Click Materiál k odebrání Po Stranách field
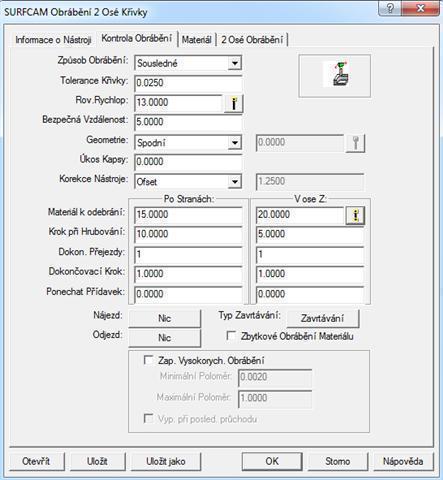 click(188, 215)
